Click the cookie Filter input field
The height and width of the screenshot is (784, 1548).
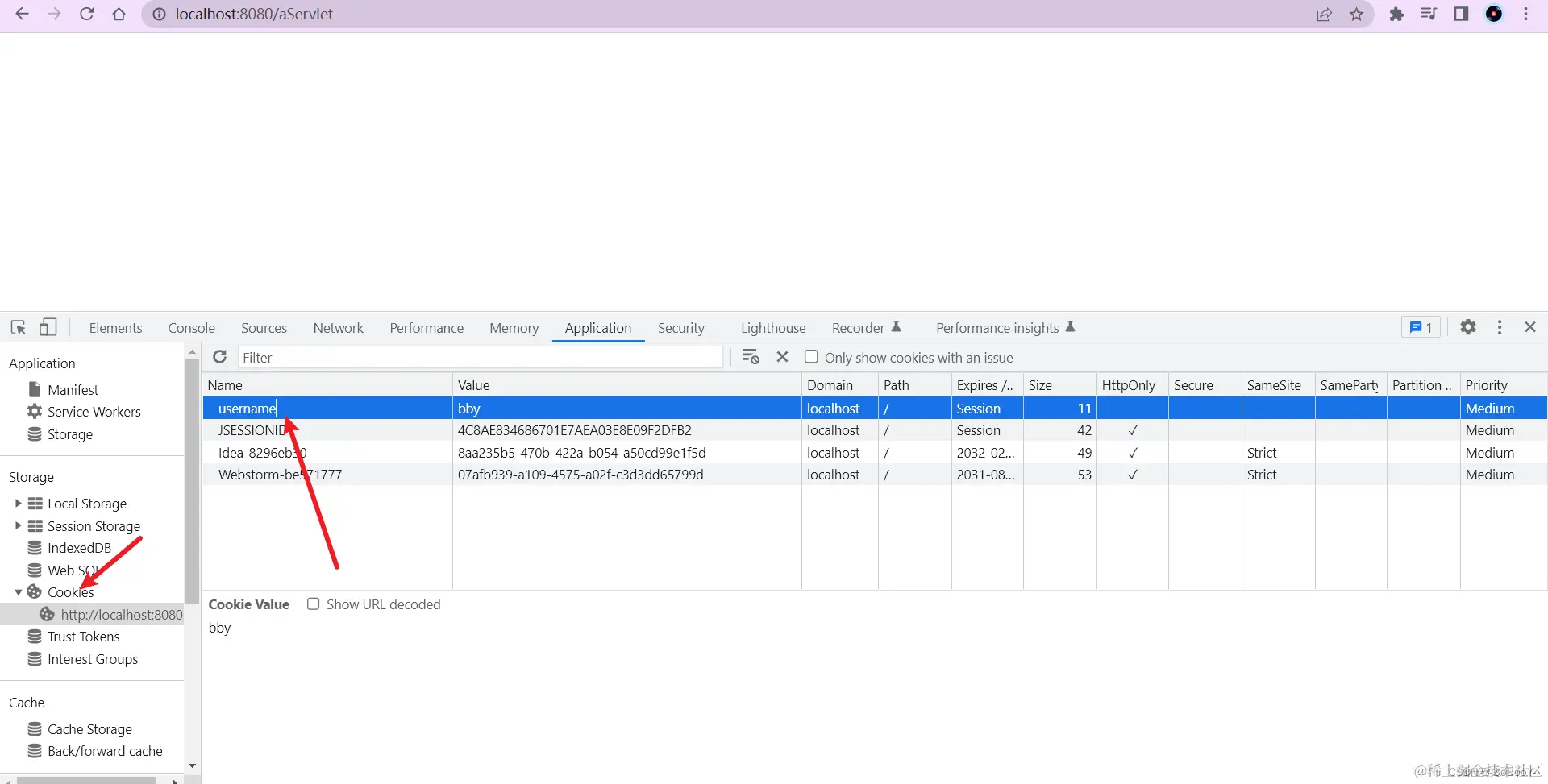481,357
